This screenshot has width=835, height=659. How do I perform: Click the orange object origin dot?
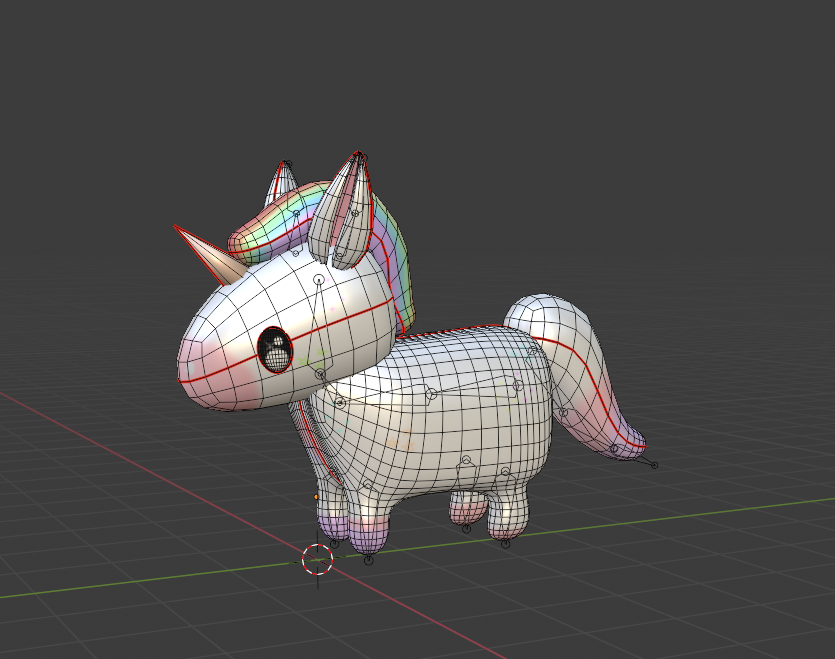point(316,497)
